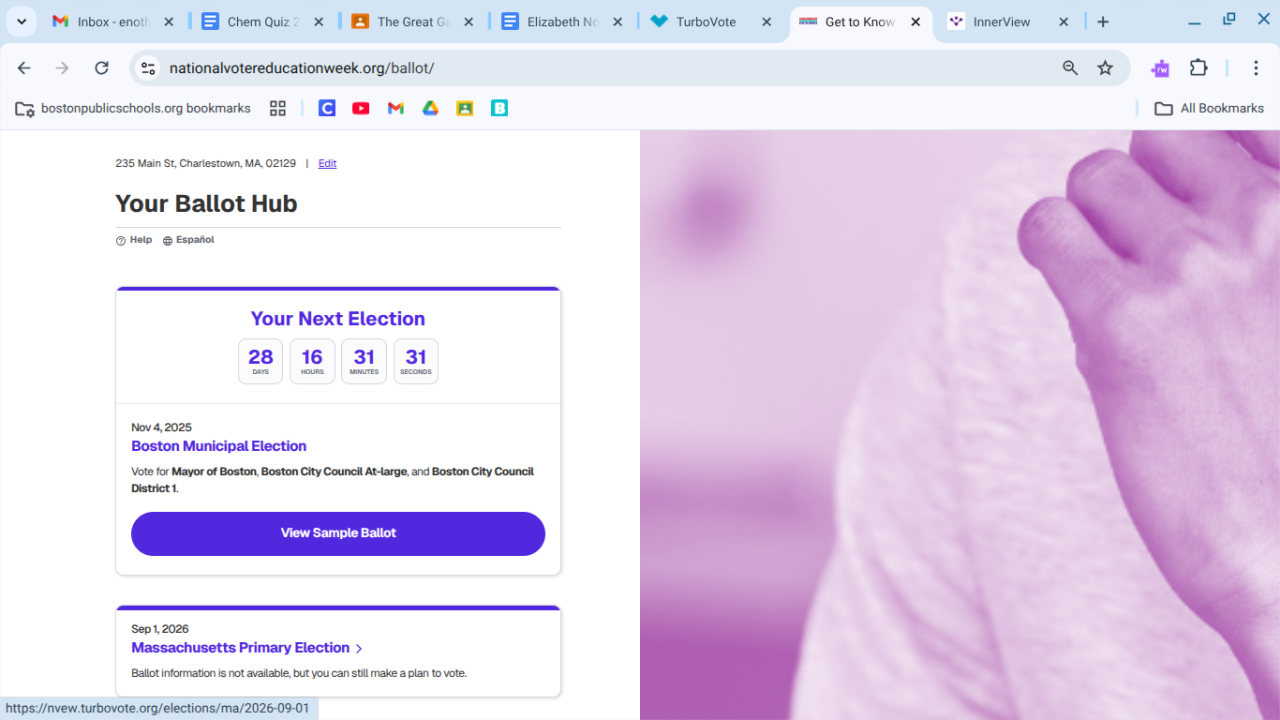Open the Massachusetts Primary Election link
This screenshot has height=720, width=1280.
pos(240,648)
